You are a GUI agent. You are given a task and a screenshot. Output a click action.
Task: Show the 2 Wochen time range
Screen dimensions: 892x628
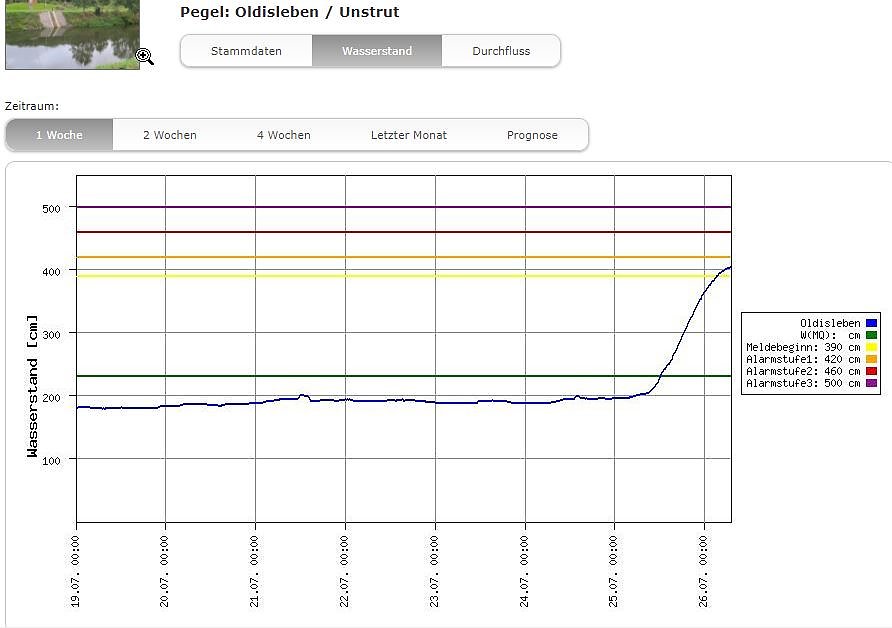pos(169,135)
